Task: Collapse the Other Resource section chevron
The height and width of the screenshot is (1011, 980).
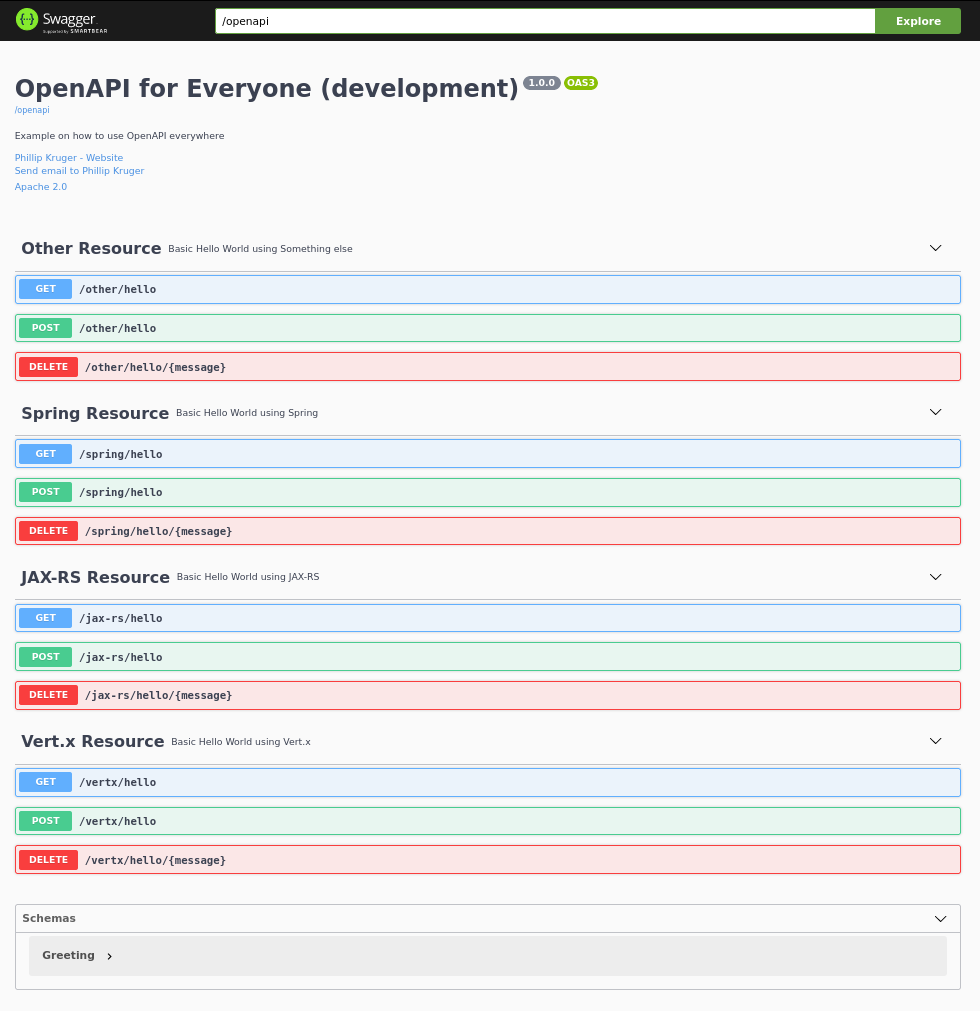Action: [x=935, y=247]
